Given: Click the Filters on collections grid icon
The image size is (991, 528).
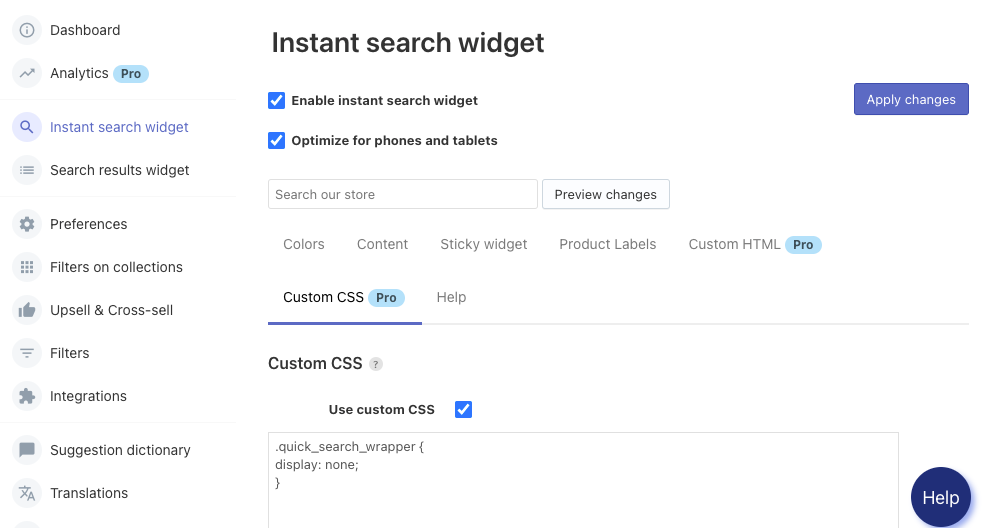Looking at the screenshot, I should coord(27,267).
